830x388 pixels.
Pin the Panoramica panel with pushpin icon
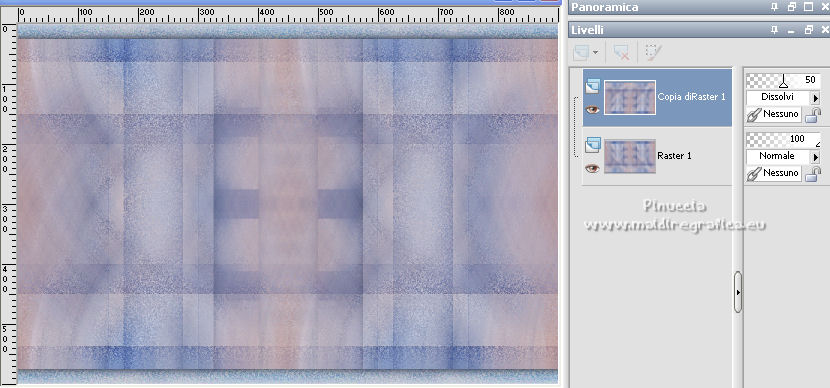pos(774,7)
